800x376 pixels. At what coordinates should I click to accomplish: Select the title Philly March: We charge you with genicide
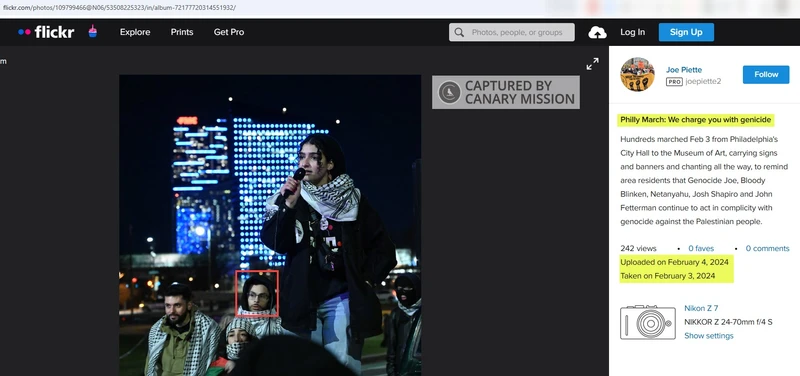click(695, 120)
